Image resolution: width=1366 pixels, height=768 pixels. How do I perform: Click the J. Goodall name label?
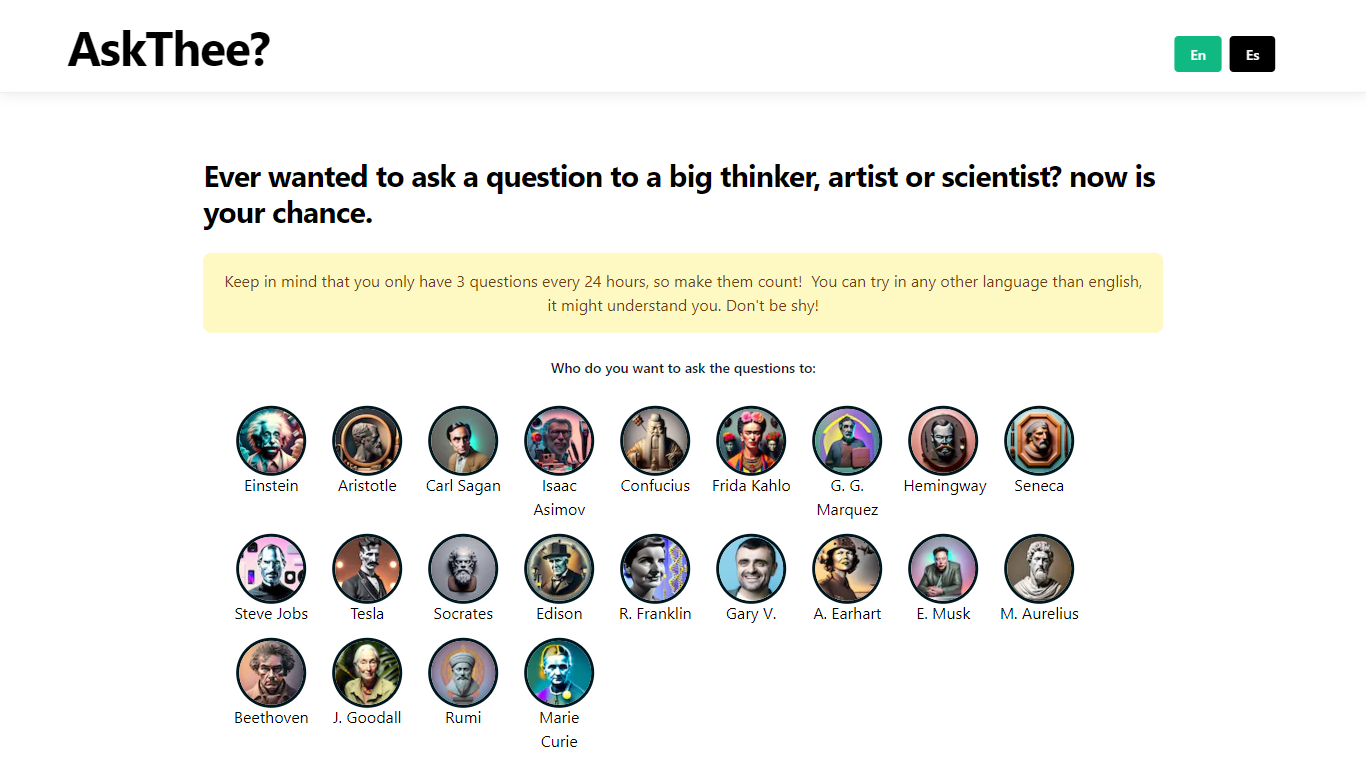coord(367,718)
